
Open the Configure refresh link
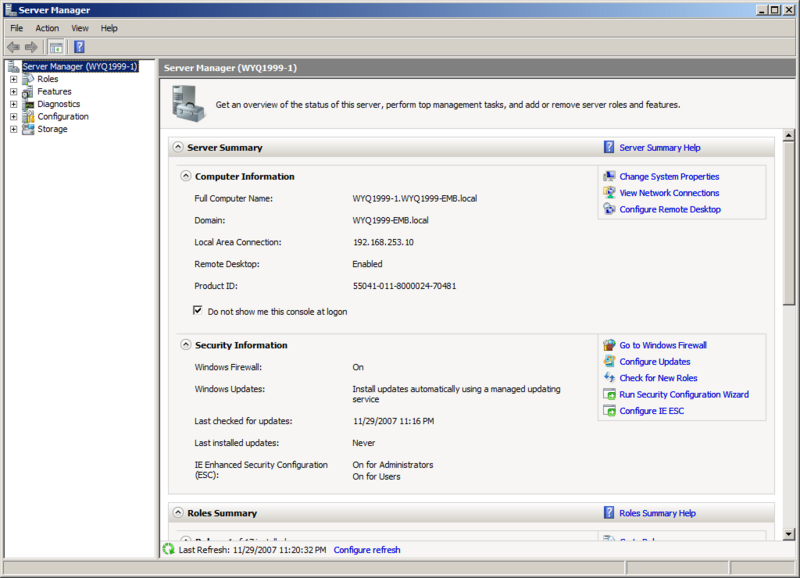tap(366, 549)
